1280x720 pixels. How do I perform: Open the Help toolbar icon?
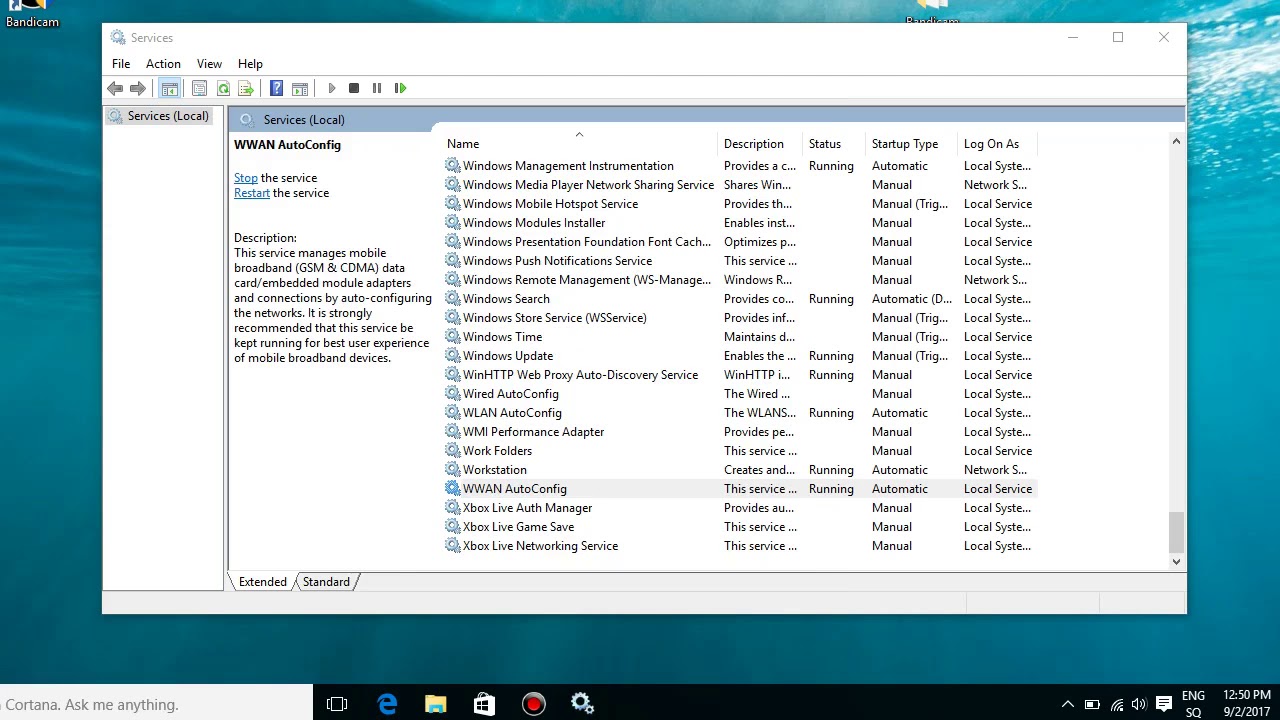click(276, 88)
